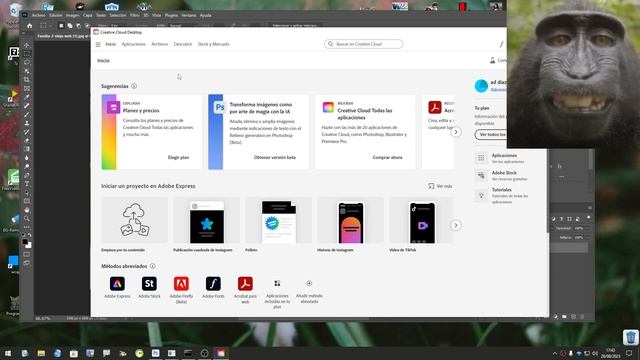Viewport: 640px width, 360px height.
Task: Select the Rectangular Marquee tool in Photoshop
Action: point(27,53)
